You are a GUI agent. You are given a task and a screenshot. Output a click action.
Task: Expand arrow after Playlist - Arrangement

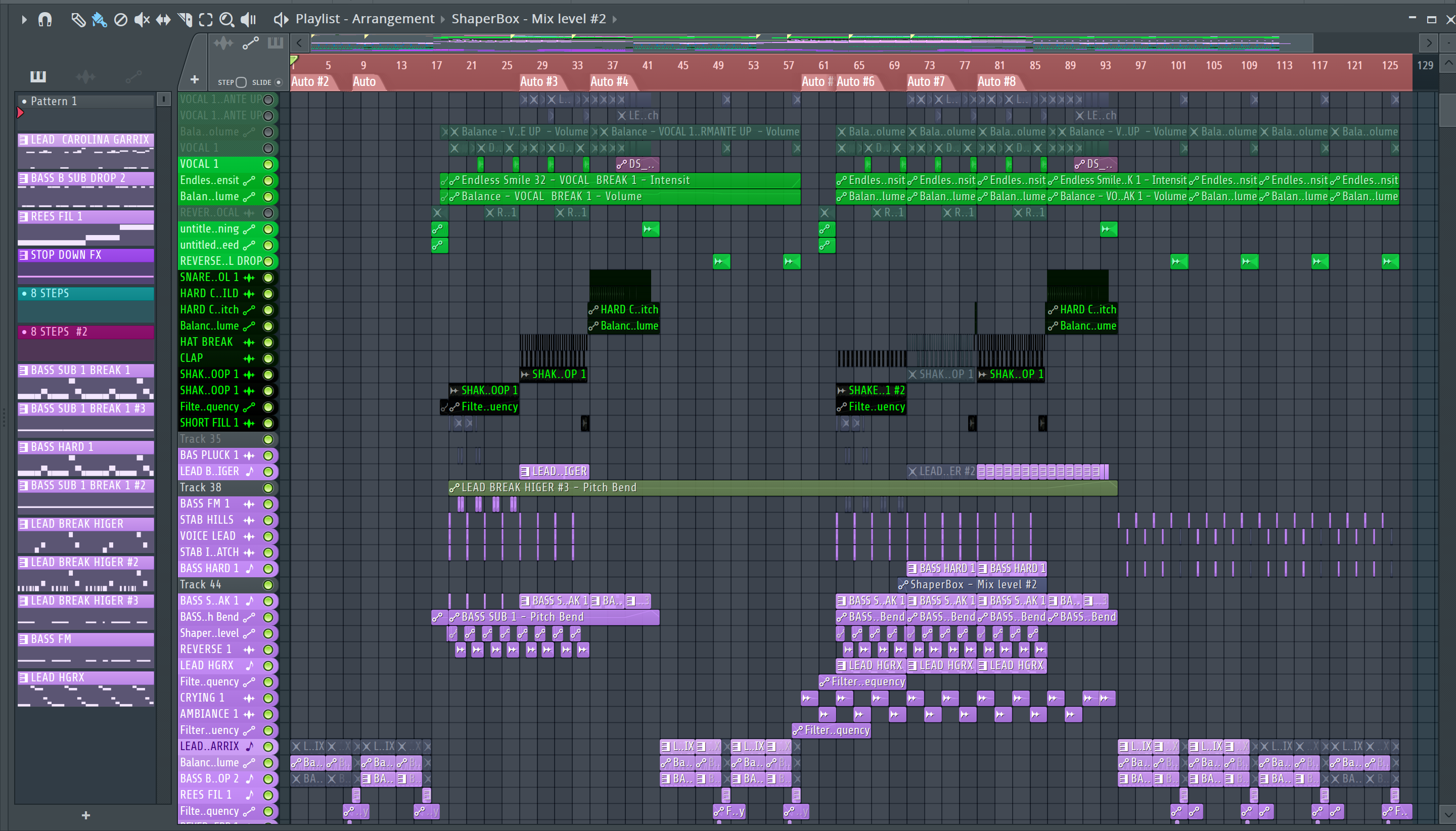[442, 19]
